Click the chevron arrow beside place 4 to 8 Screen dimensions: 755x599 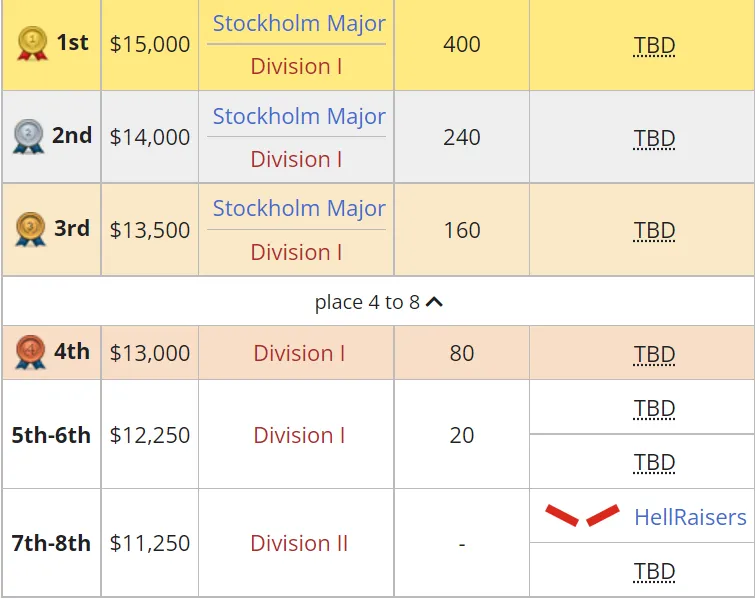pos(434,302)
